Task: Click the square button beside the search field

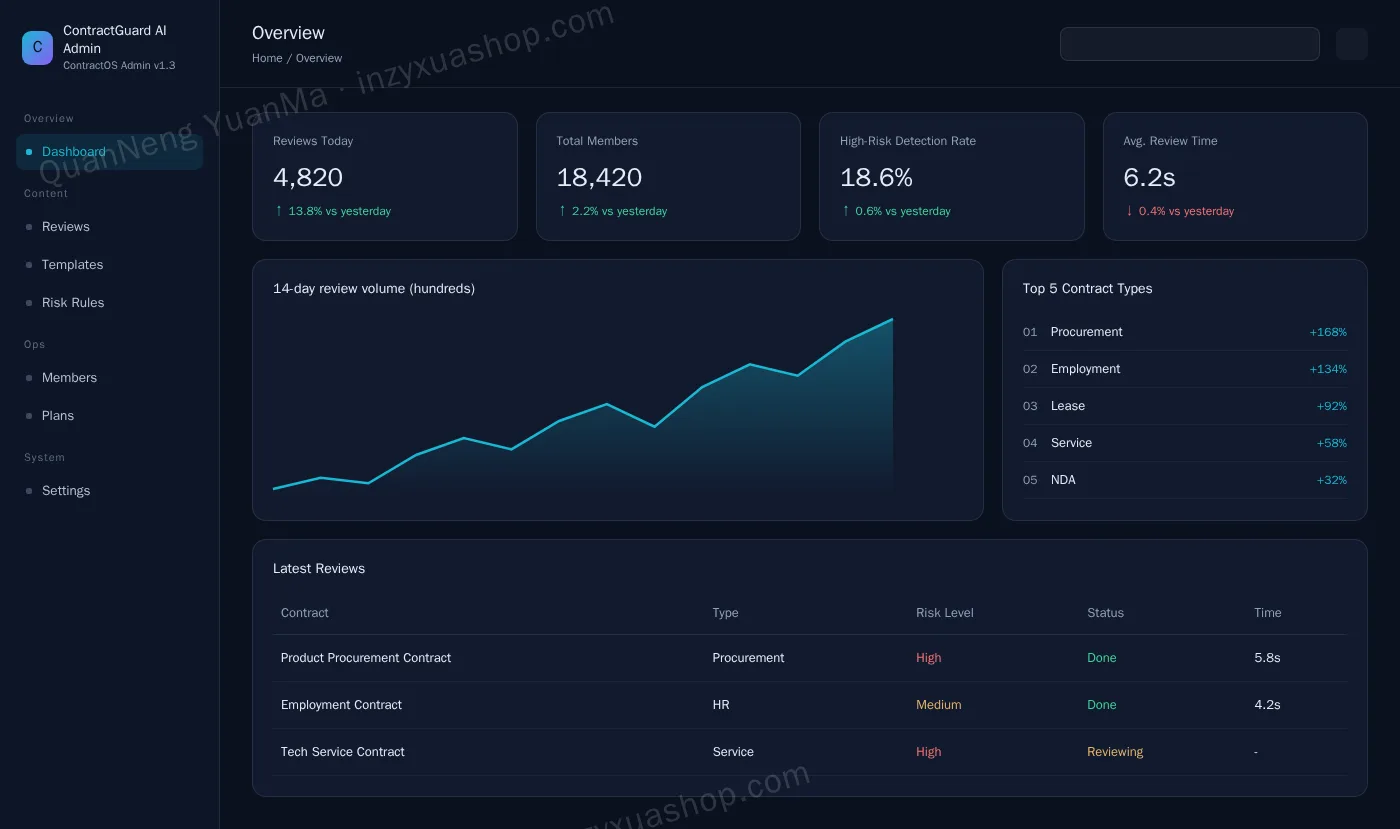Action: tap(1351, 44)
